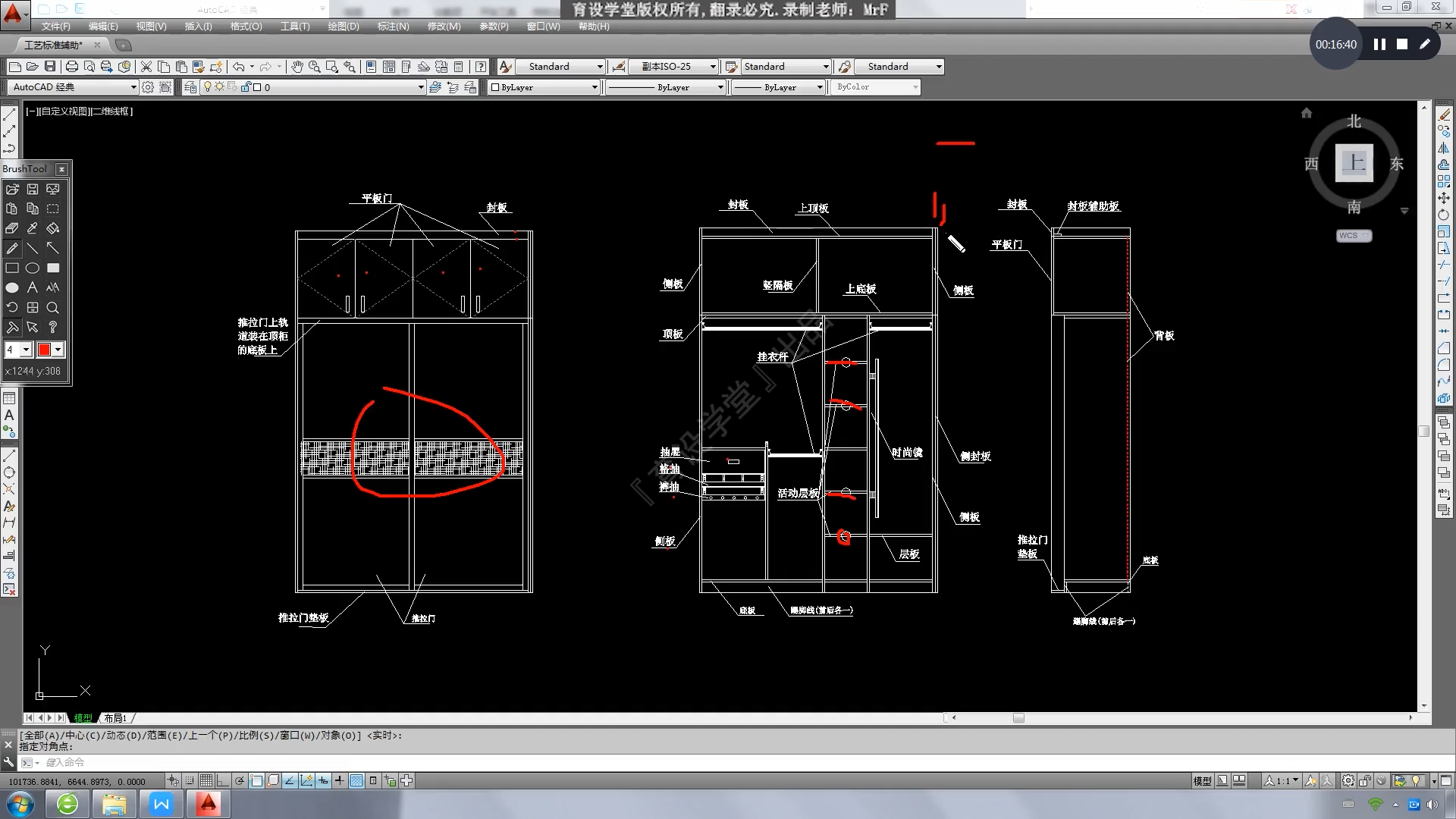1456x819 pixels.
Task: Toggle Object Snap in status bar
Action: point(256,780)
